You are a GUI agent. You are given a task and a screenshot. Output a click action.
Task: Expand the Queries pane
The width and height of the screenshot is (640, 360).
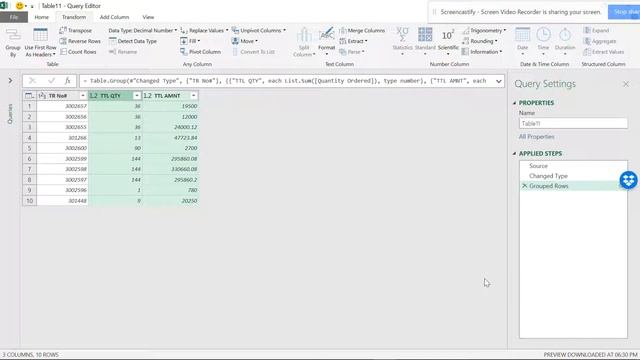(10, 81)
